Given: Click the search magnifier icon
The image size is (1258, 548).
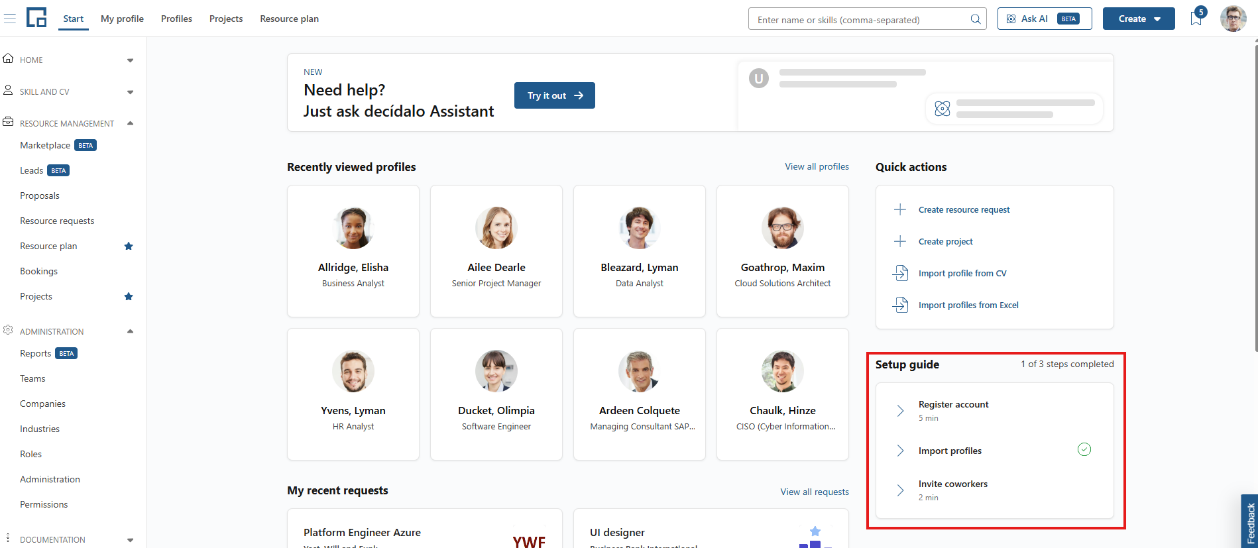Looking at the screenshot, I should 976,19.
